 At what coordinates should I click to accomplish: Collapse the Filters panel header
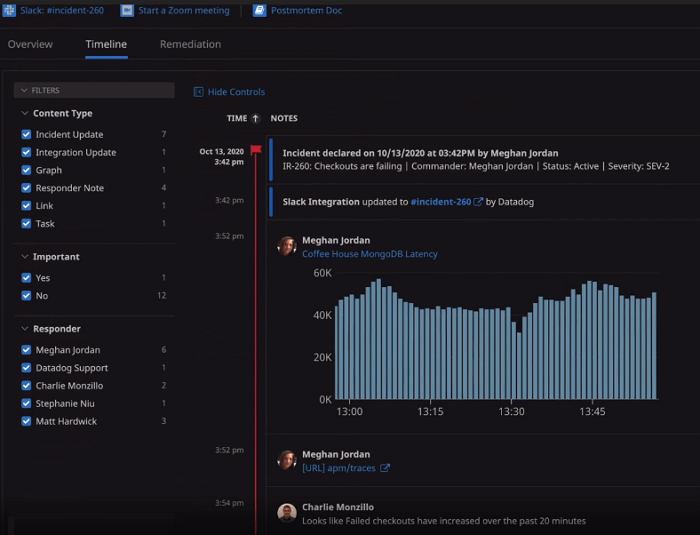(x=23, y=90)
